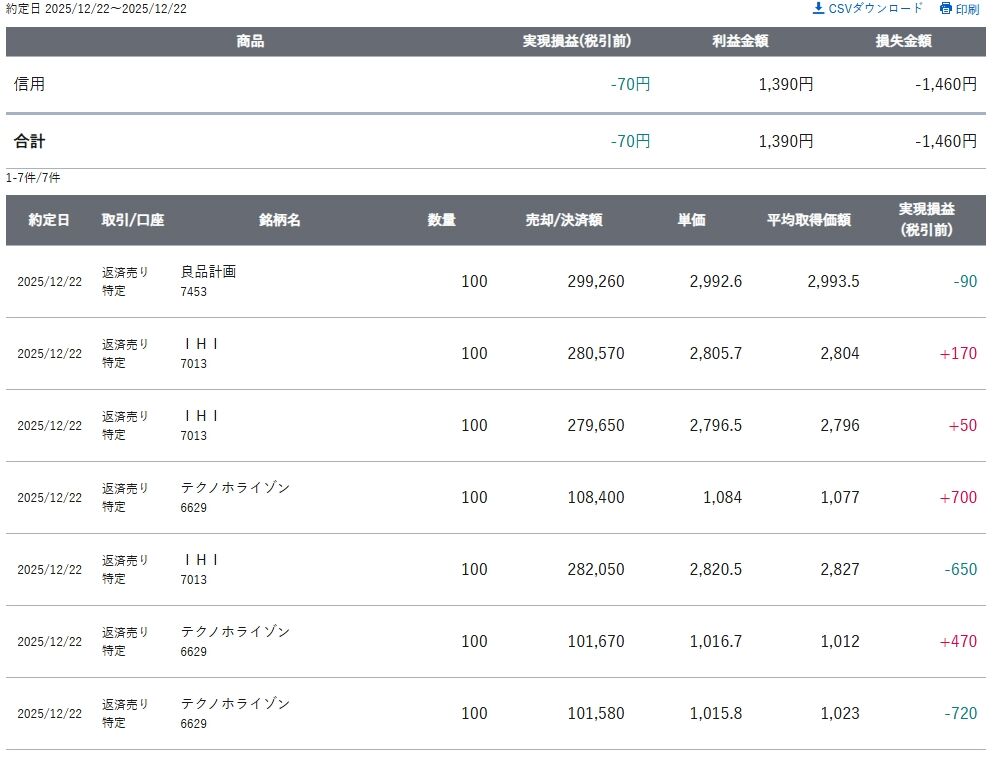
Task: Click the 約定日 column header
Action: pyautogui.click(x=49, y=220)
